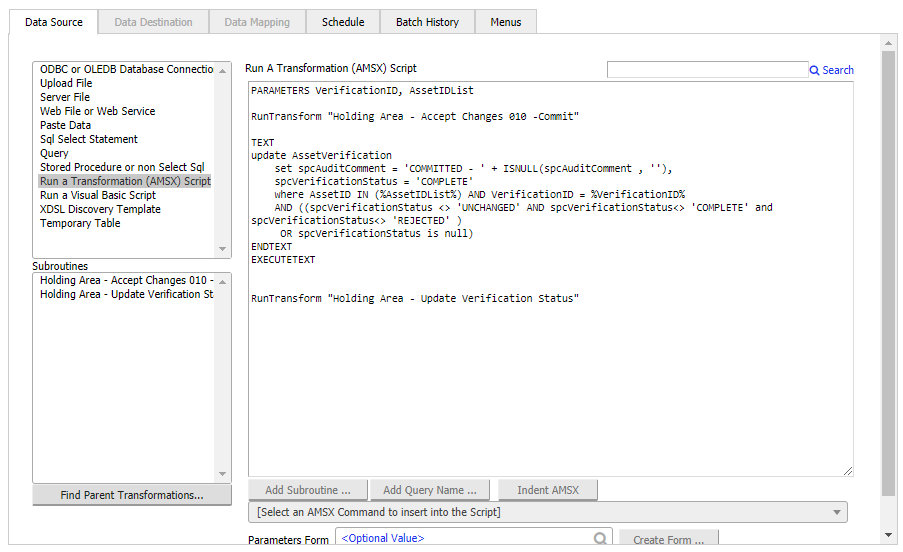
Task: Click into the script search input field
Action: click(708, 70)
